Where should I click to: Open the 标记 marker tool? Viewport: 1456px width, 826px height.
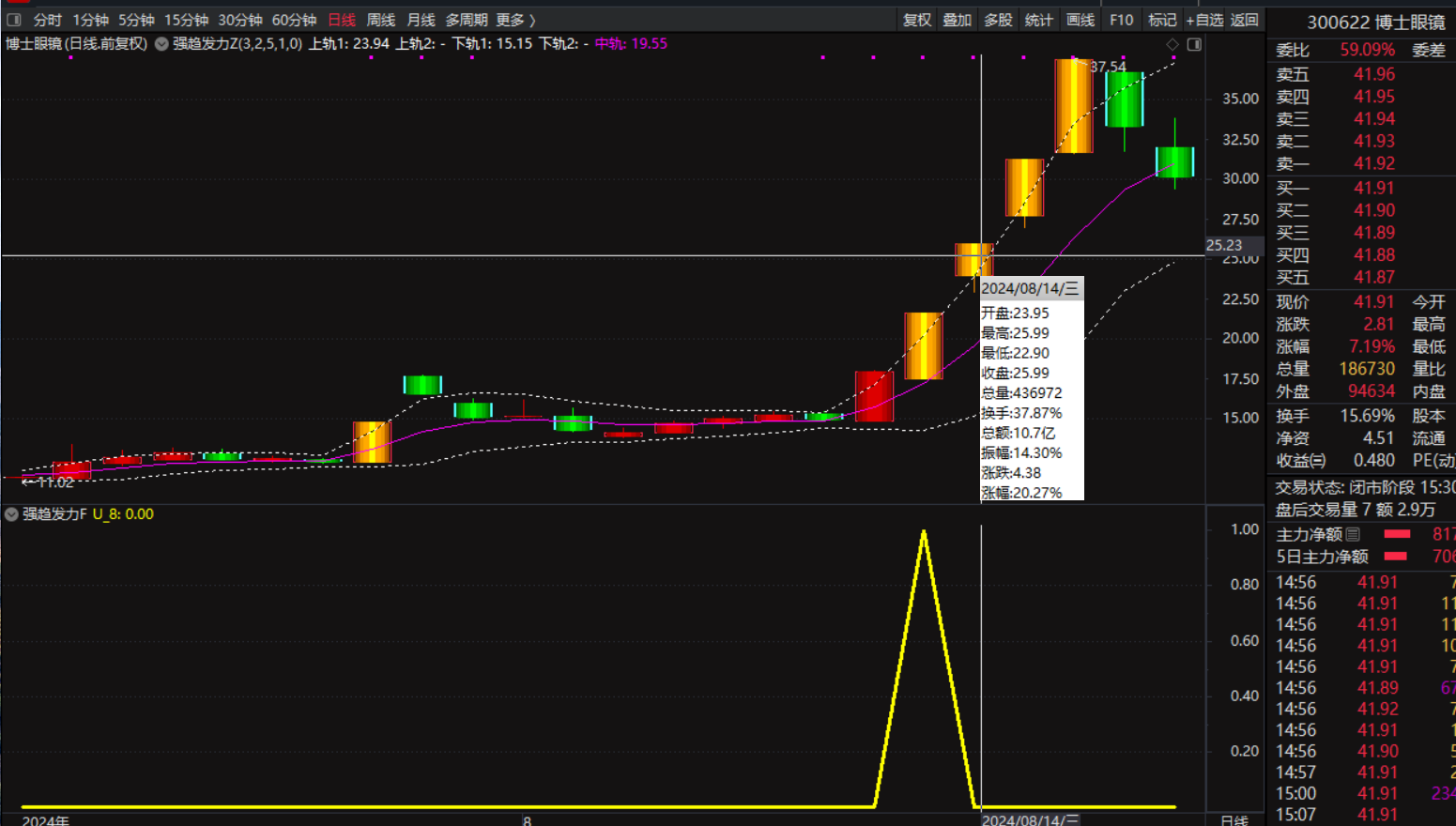click(1162, 20)
